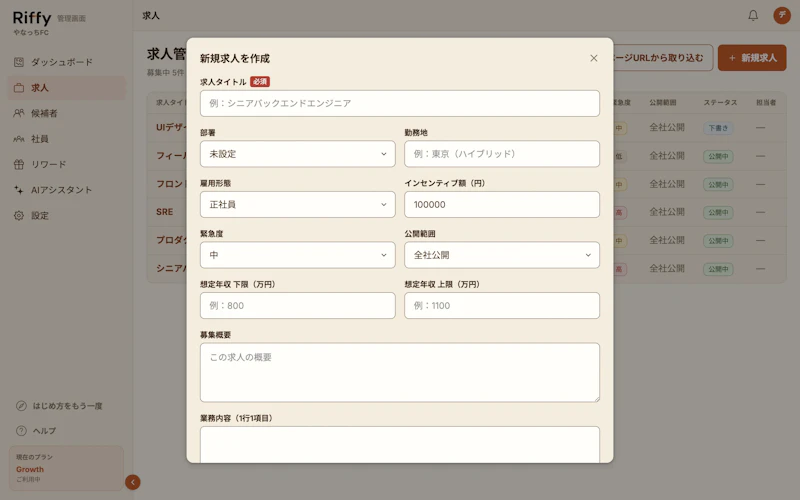
Task: Click the ステータス column header
Action: [x=720, y=103]
